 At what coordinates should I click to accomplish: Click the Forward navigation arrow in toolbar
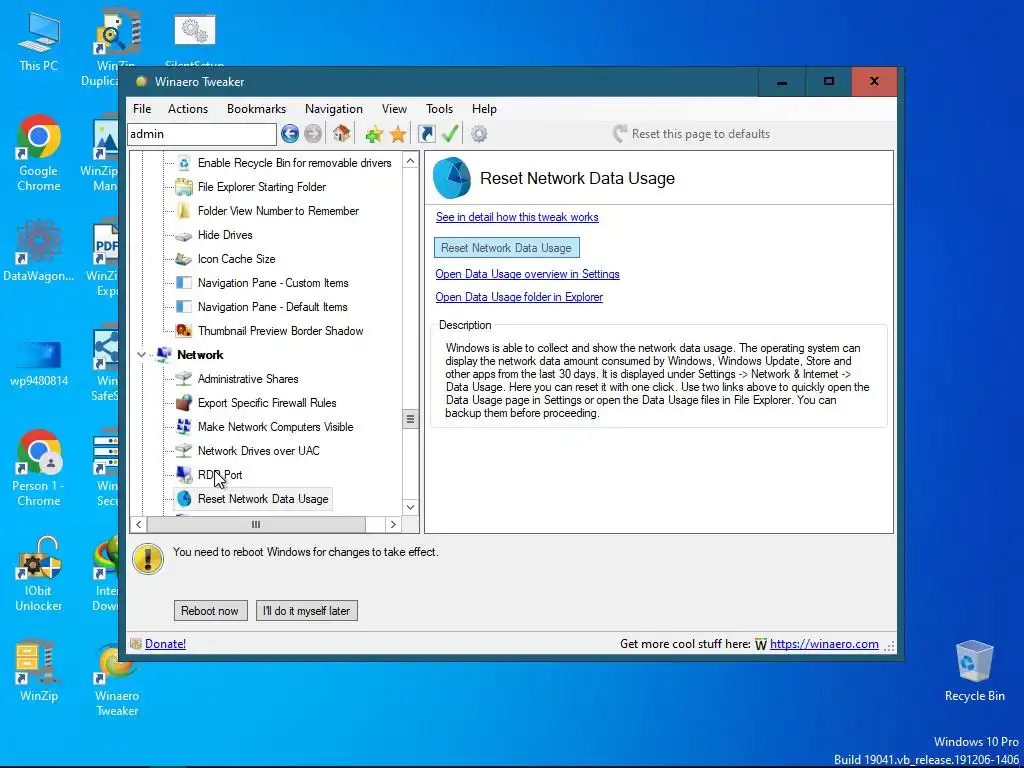tap(313, 134)
